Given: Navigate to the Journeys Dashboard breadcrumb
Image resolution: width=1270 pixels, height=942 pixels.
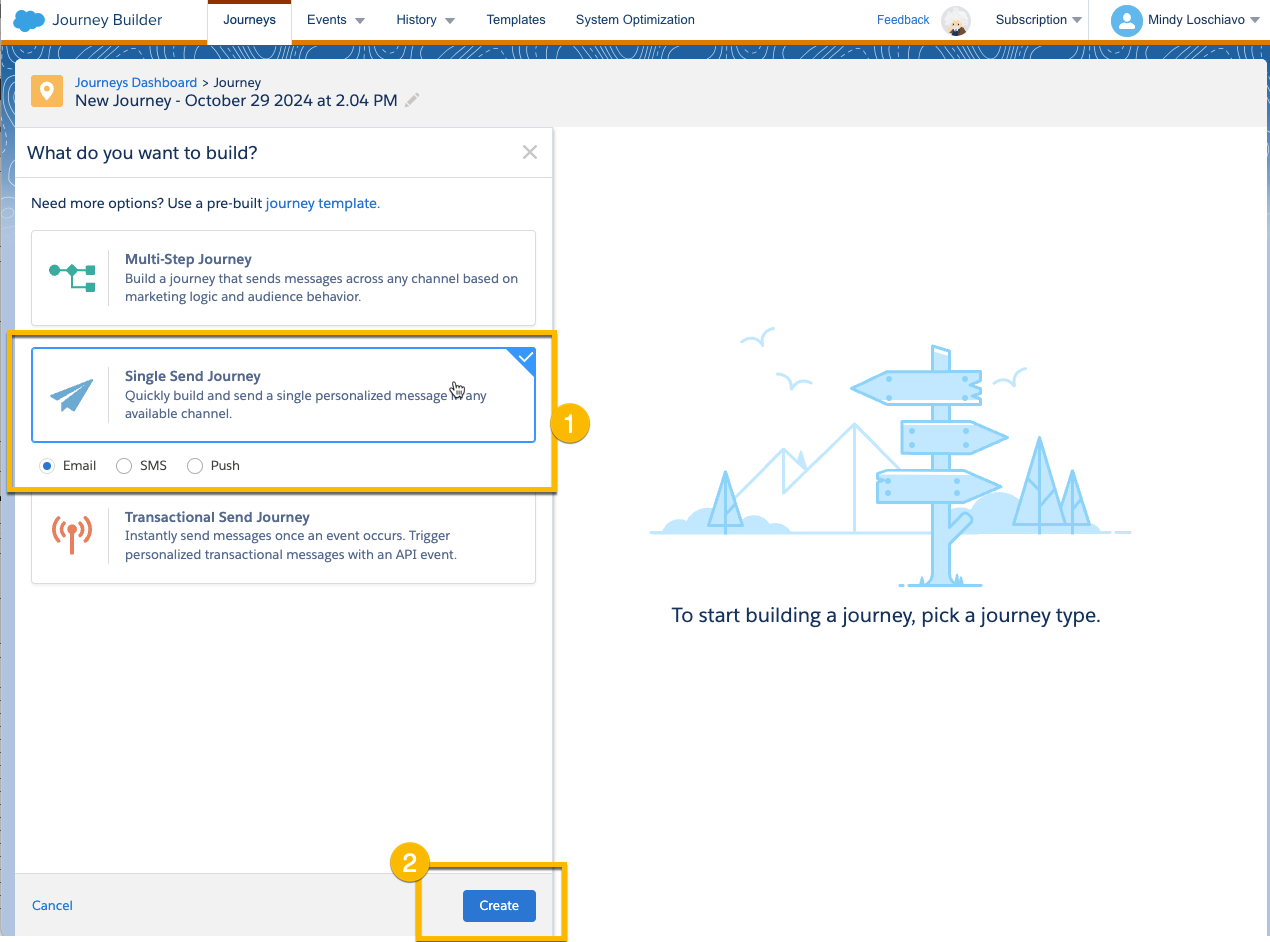Looking at the screenshot, I should tap(135, 82).
